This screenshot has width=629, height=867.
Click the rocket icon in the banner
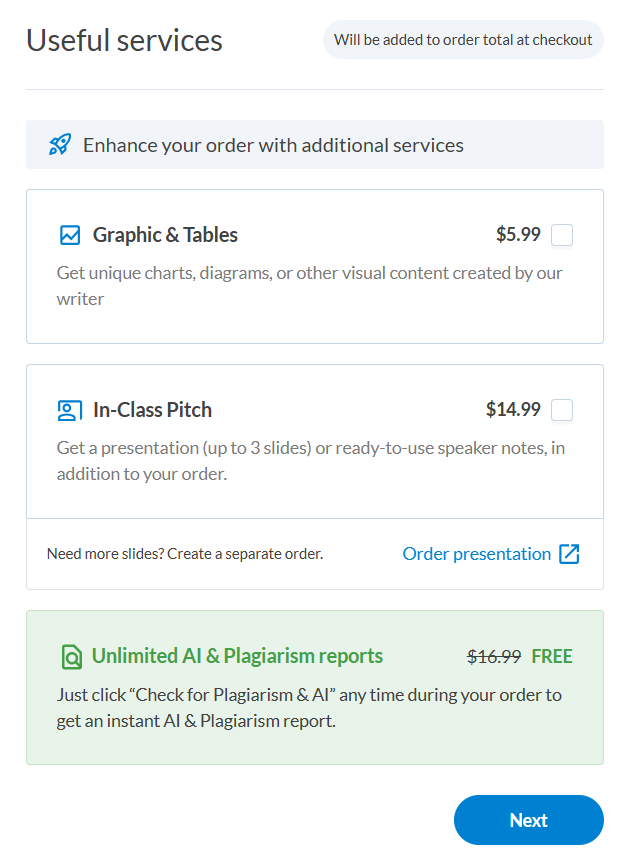click(x=60, y=145)
